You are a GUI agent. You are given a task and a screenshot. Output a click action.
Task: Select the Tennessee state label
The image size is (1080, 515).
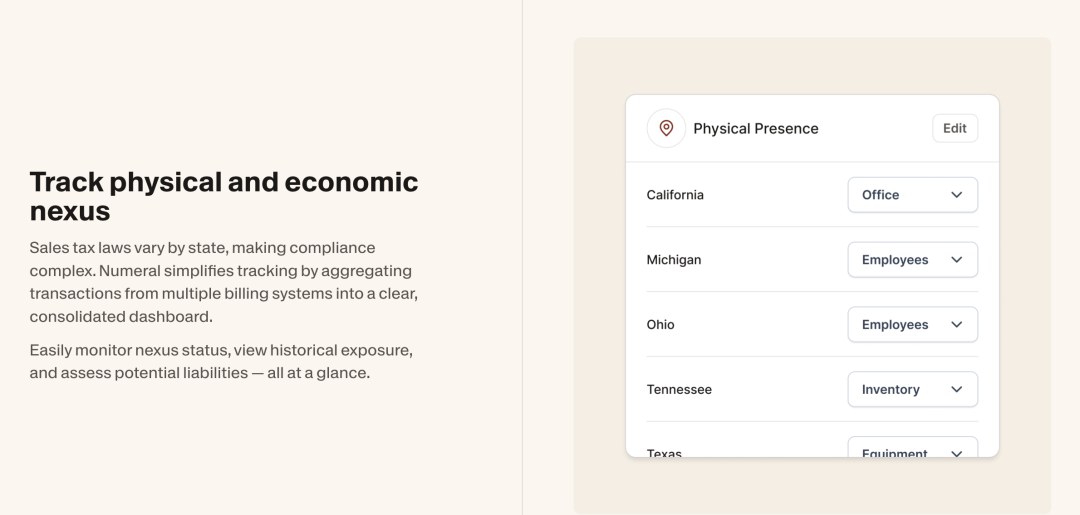point(679,389)
